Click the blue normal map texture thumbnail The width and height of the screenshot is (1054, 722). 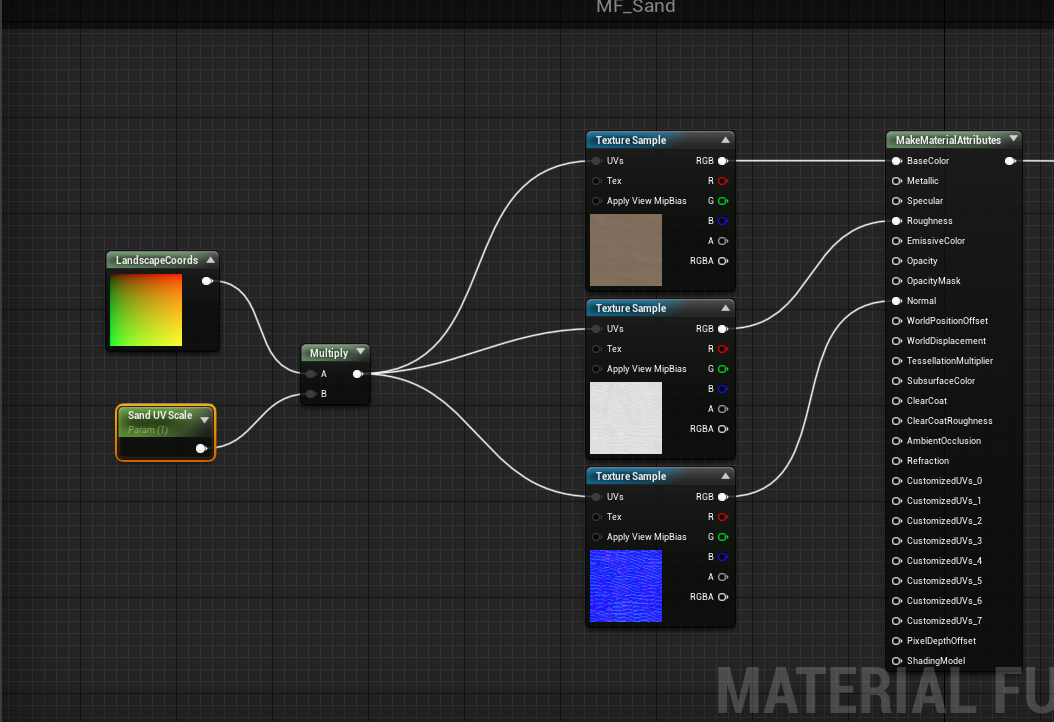point(626,585)
